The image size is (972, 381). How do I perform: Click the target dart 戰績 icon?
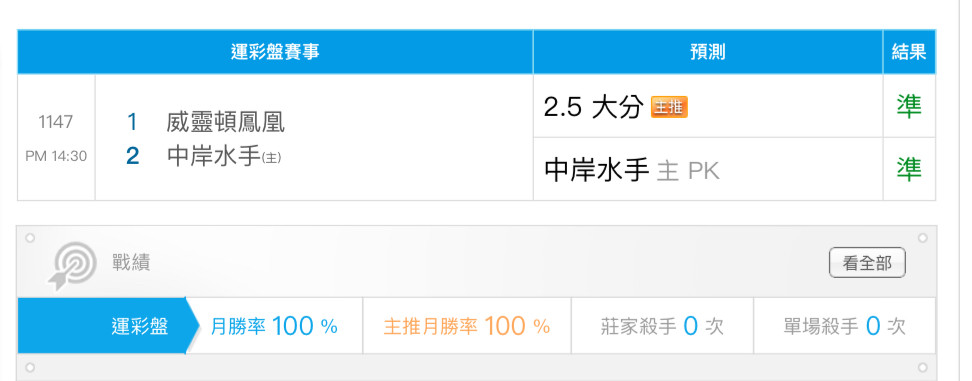tap(72, 266)
